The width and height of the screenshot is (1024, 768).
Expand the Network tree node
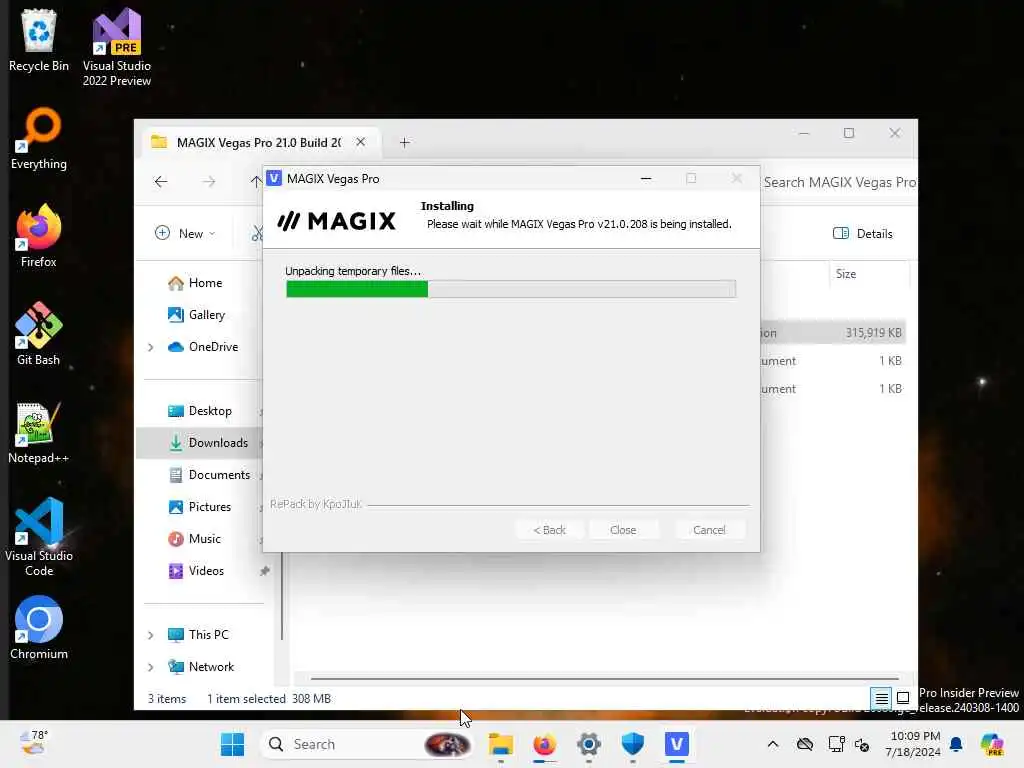coord(151,667)
